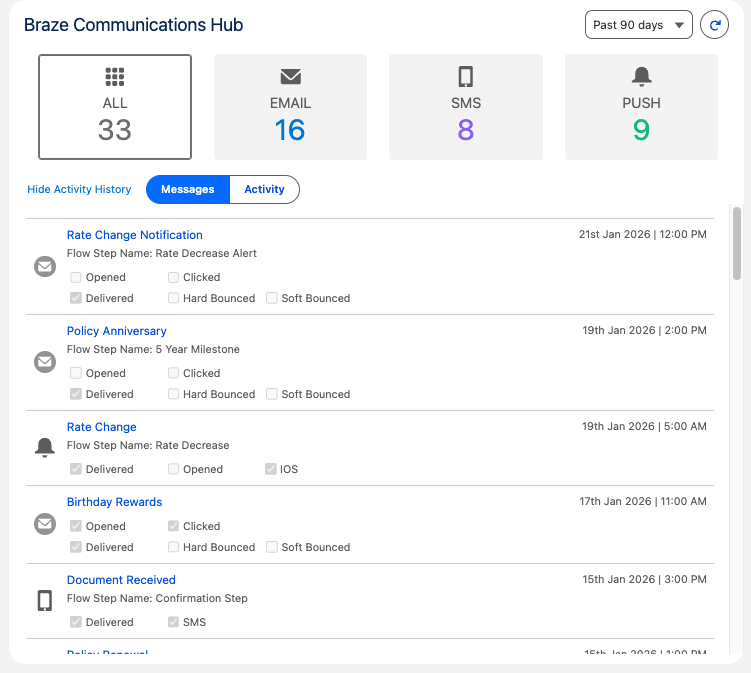Toggle Delivered checkbox for Rate Change Notification
751x673 pixels.
(x=76, y=298)
